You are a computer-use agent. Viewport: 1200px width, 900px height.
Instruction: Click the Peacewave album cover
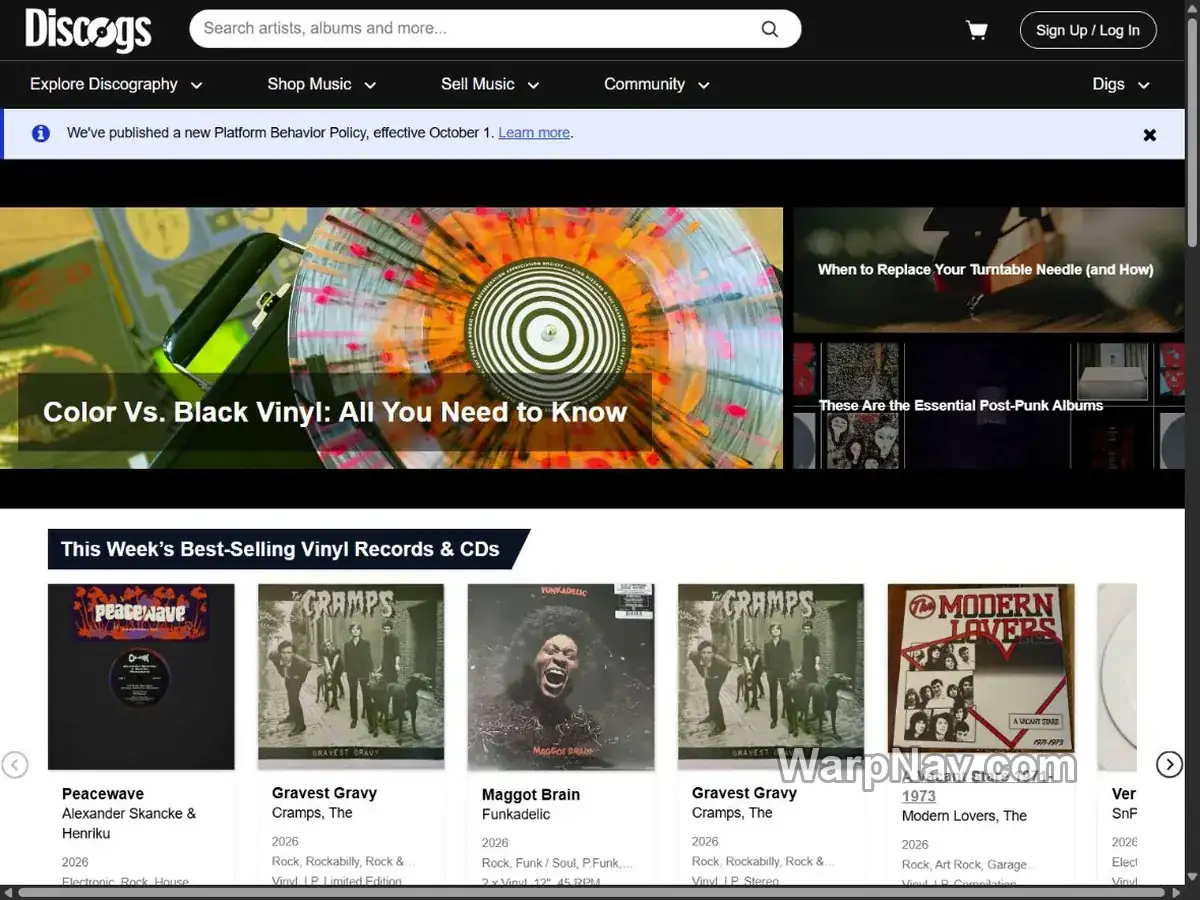141,677
